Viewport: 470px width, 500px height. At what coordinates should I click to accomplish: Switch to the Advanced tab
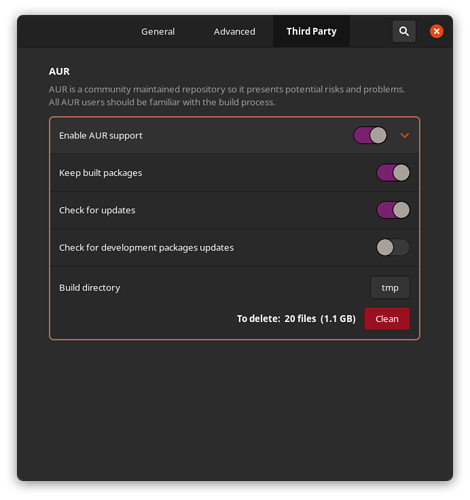click(x=234, y=31)
